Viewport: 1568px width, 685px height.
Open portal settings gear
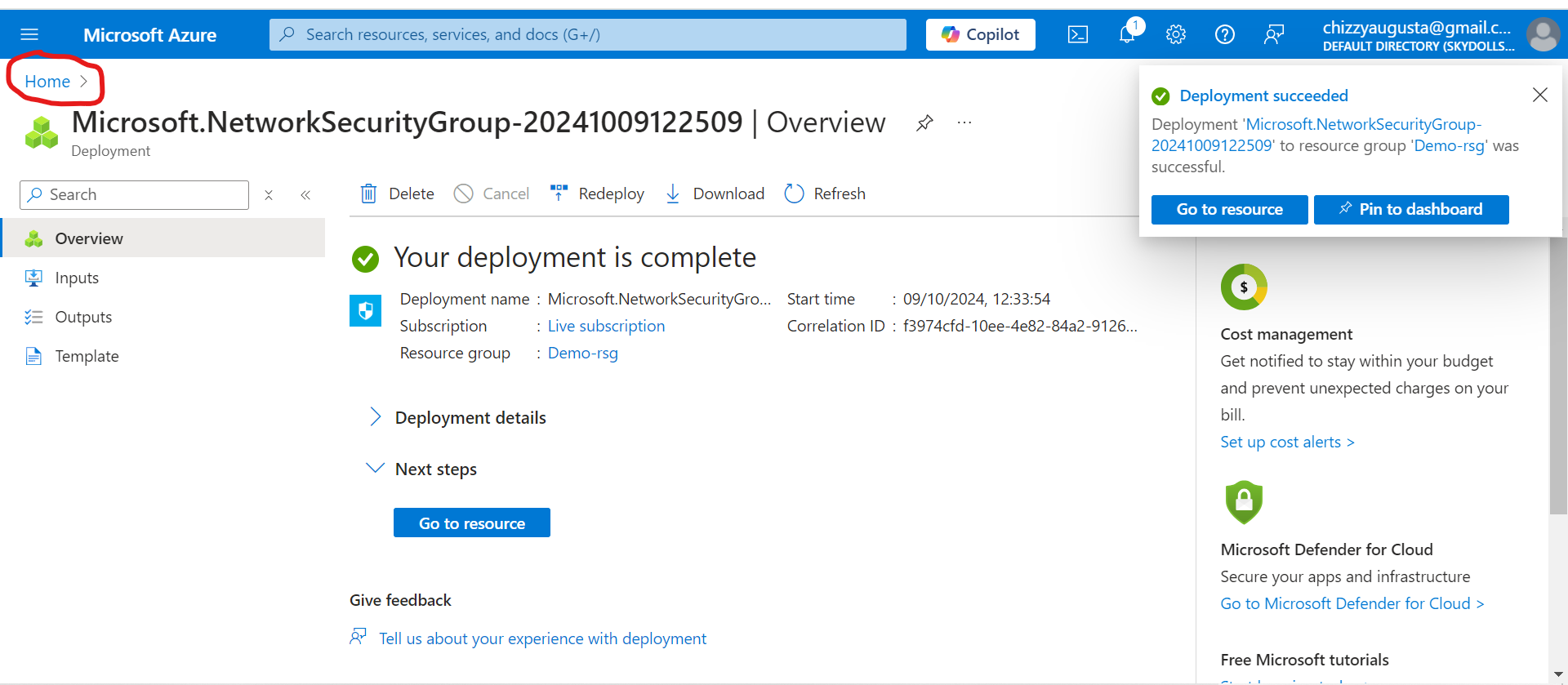[1176, 34]
